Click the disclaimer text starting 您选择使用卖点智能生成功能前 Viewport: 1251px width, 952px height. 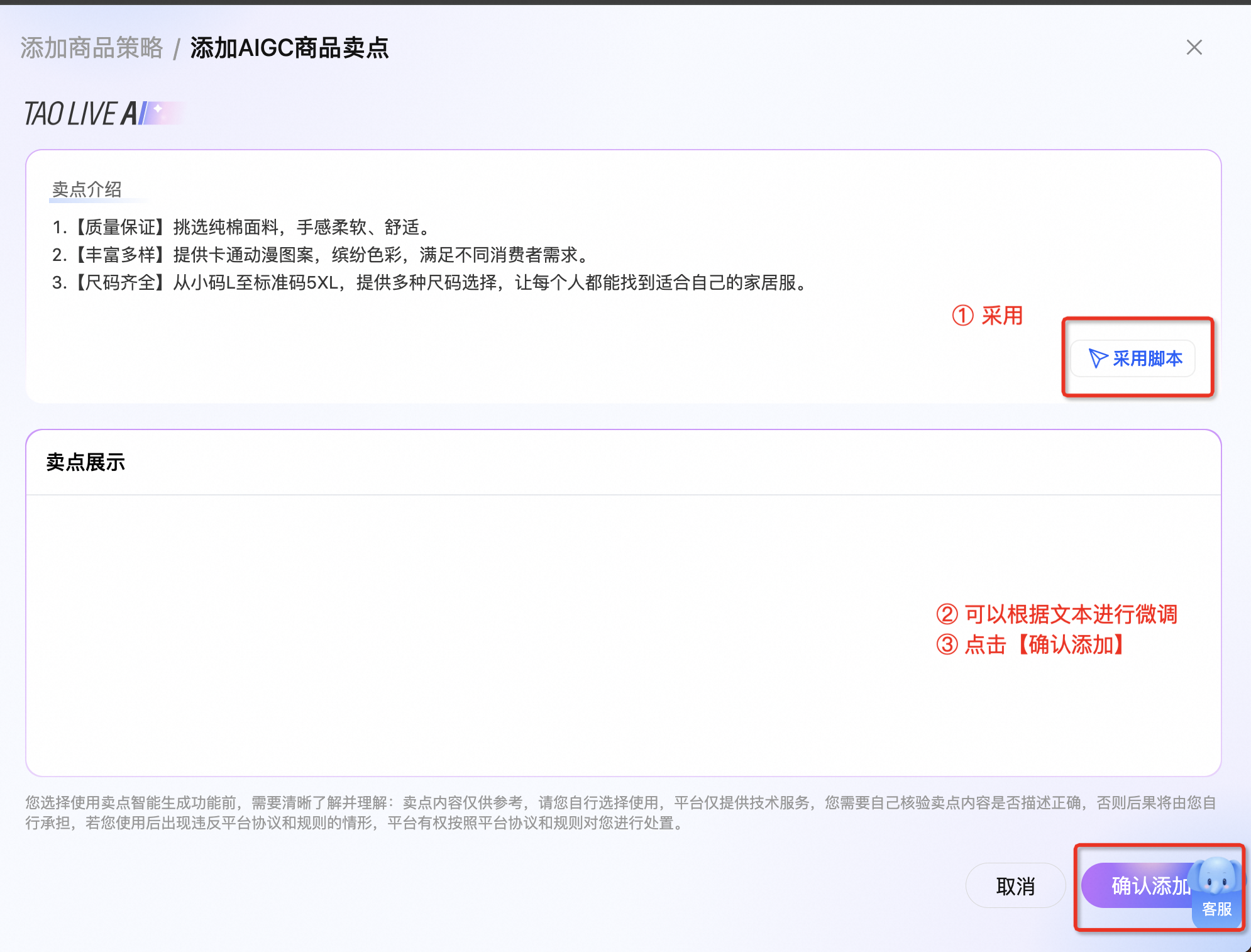point(621,812)
